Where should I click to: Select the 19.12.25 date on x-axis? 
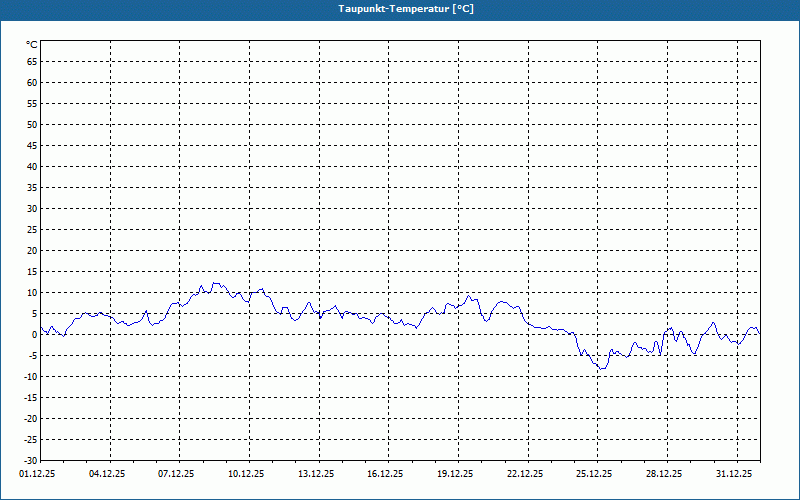click(455, 474)
